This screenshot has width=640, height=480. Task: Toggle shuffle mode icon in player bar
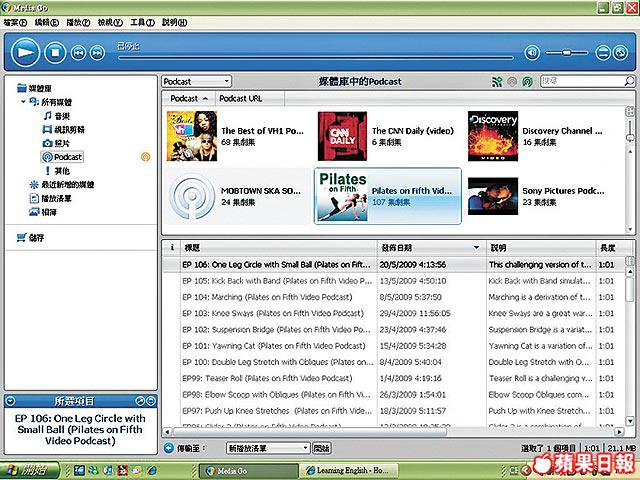coord(620,53)
